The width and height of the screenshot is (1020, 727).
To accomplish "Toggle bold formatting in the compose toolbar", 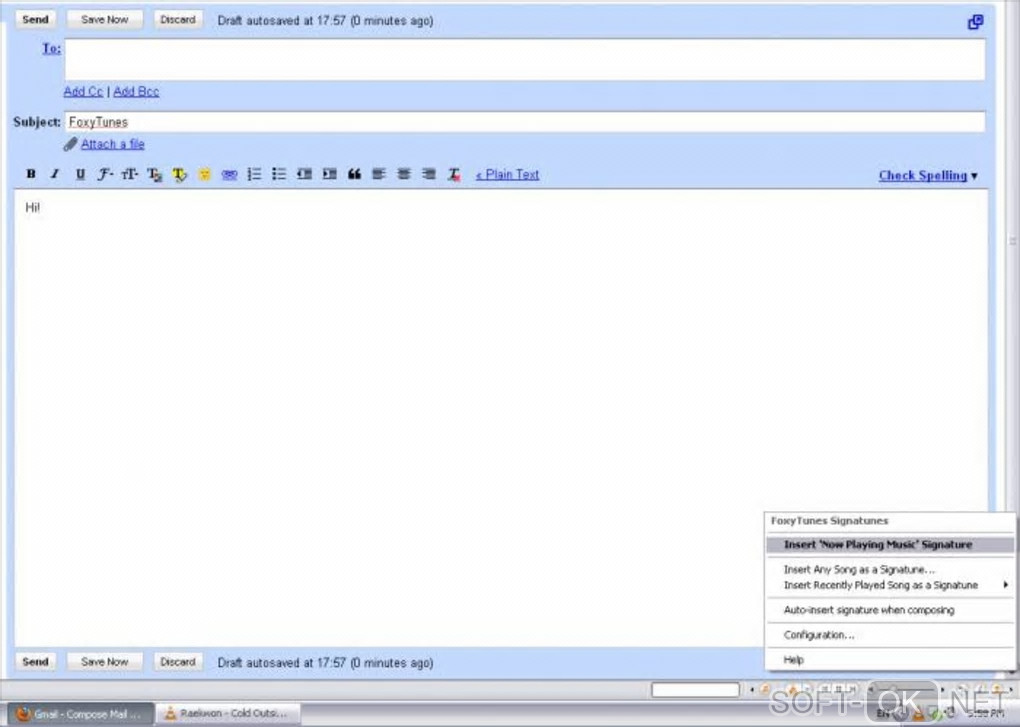I will coord(31,174).
